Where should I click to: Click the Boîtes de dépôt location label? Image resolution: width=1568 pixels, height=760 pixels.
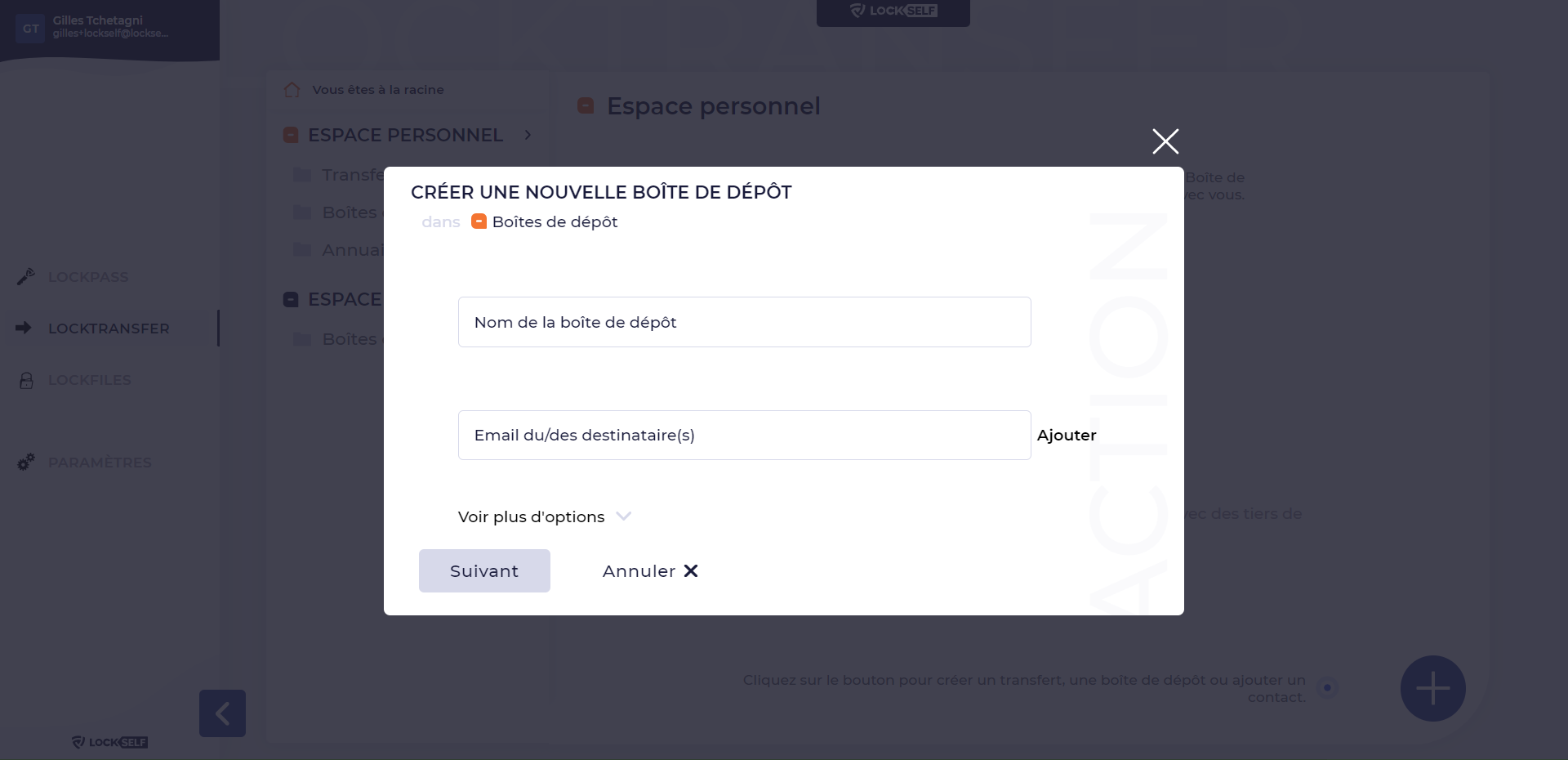[x=555, y=222]
